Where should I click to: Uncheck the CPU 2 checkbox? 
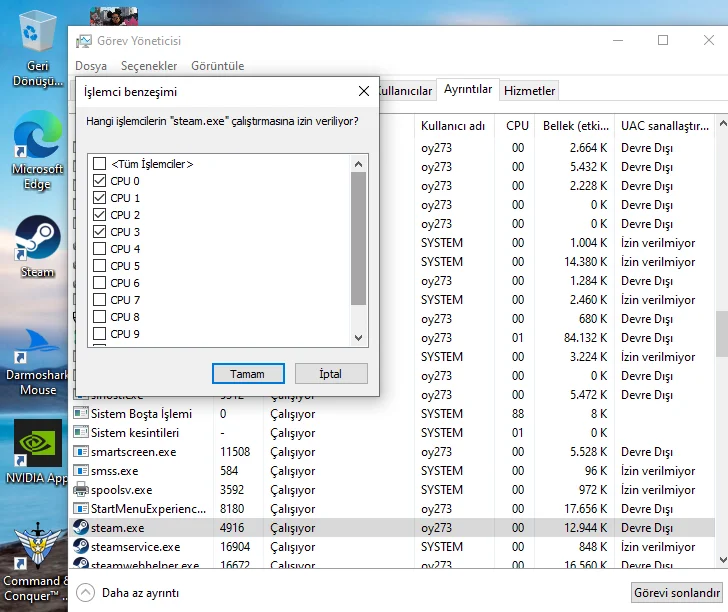(99, 215)
